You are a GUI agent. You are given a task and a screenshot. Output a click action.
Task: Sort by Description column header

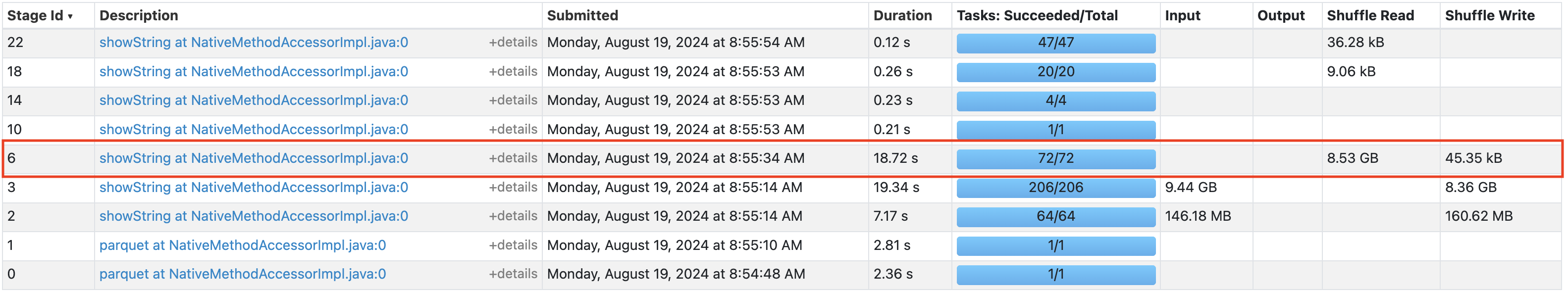[x=139, y=16]
